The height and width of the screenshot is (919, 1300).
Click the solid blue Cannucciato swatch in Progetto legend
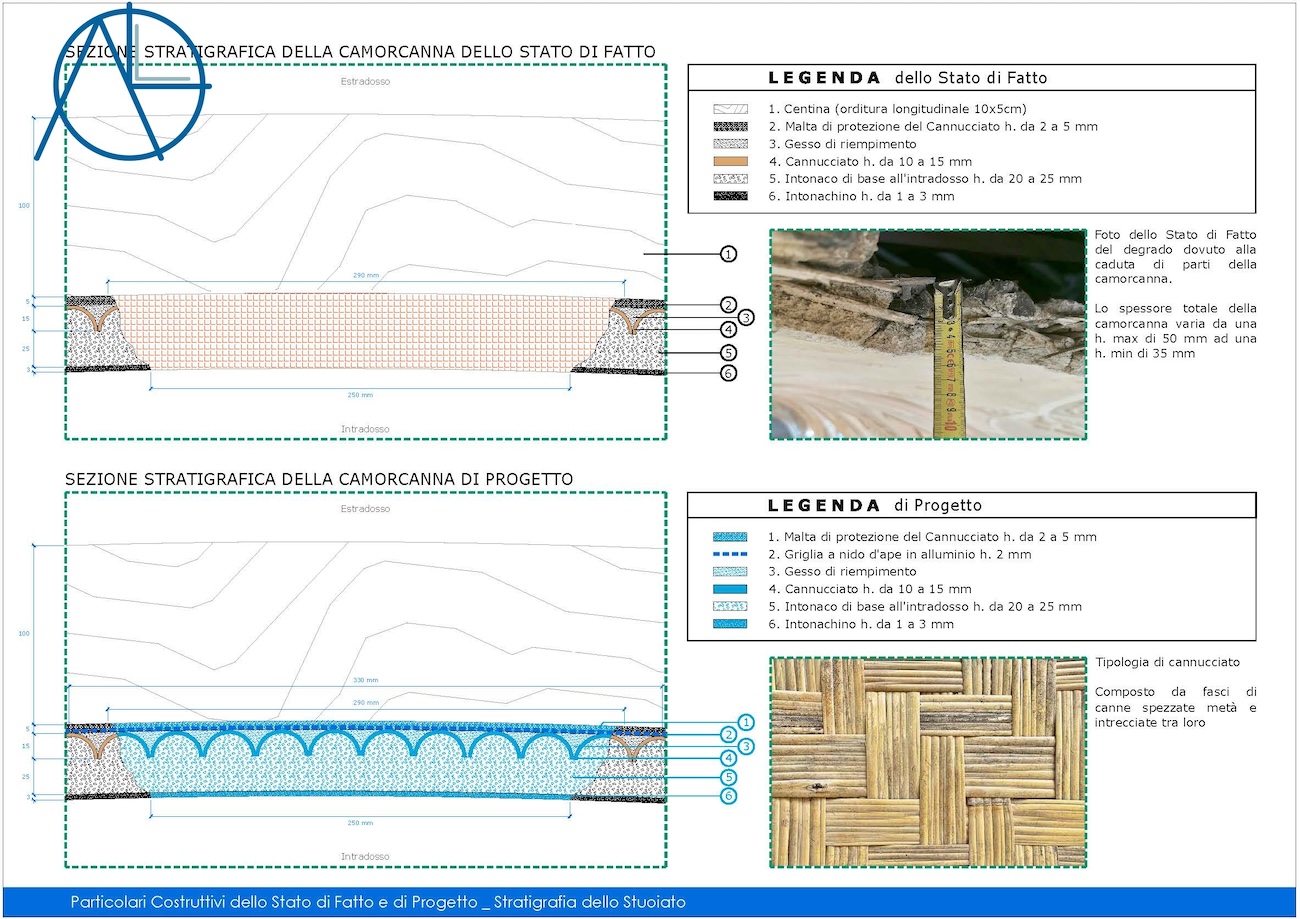(x=730, y=589)
